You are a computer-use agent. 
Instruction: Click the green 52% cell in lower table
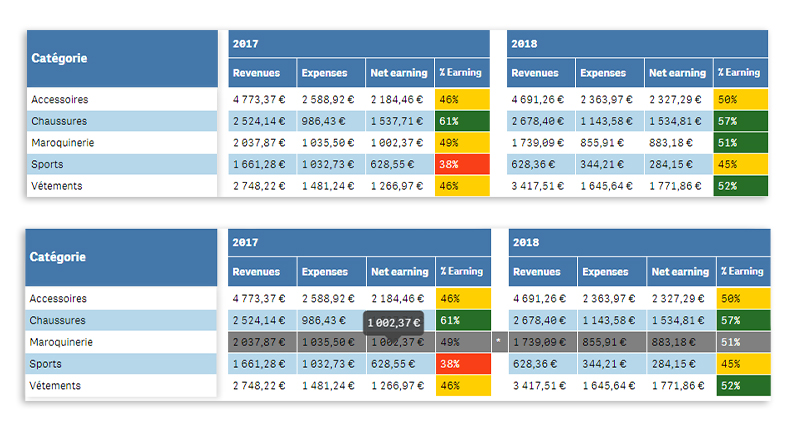[x=744, y=386]
